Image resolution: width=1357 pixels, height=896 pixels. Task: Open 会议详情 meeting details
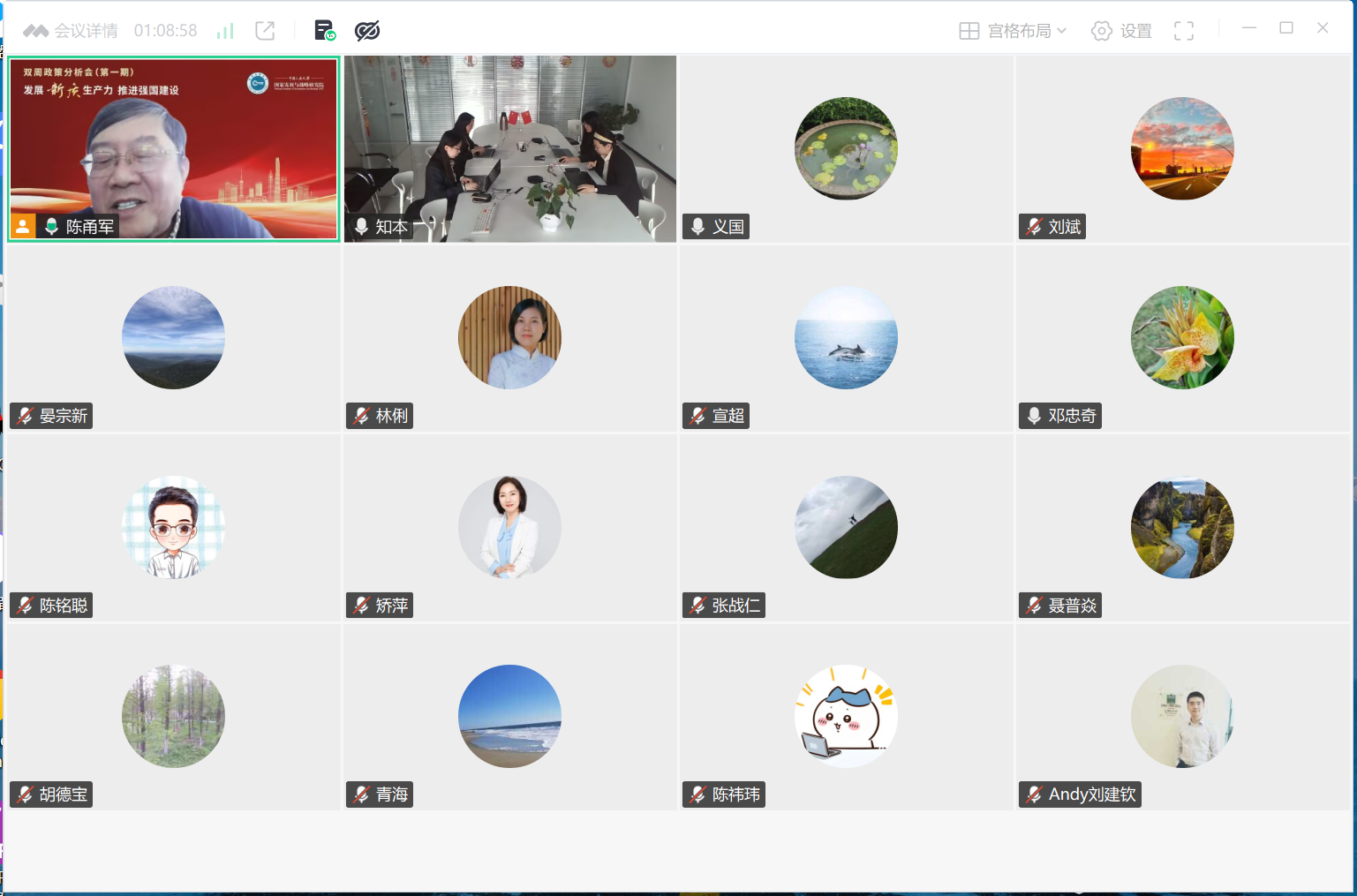(71, 31)
